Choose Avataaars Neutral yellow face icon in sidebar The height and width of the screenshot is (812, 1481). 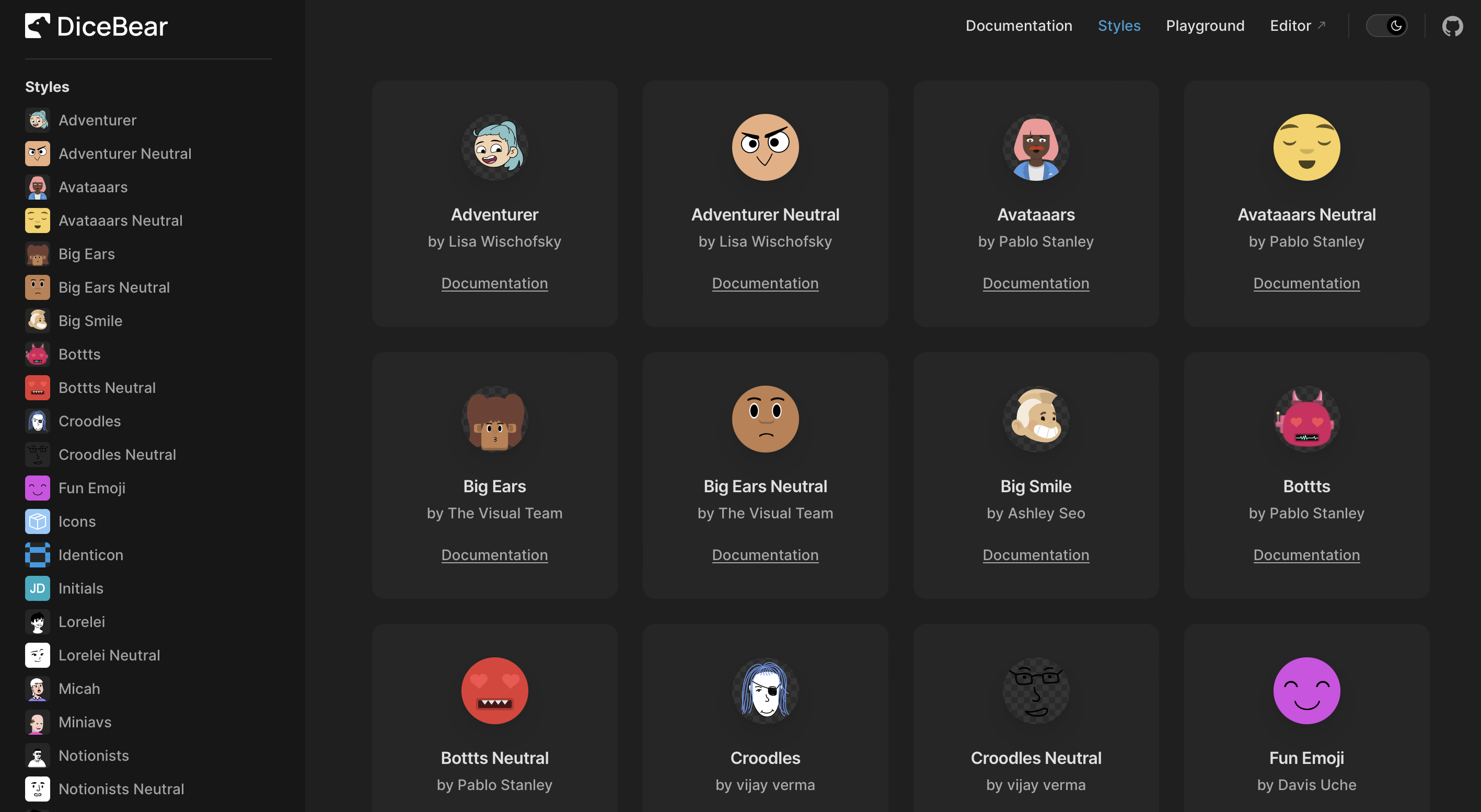pyautogui.click(x=38, y=220)
